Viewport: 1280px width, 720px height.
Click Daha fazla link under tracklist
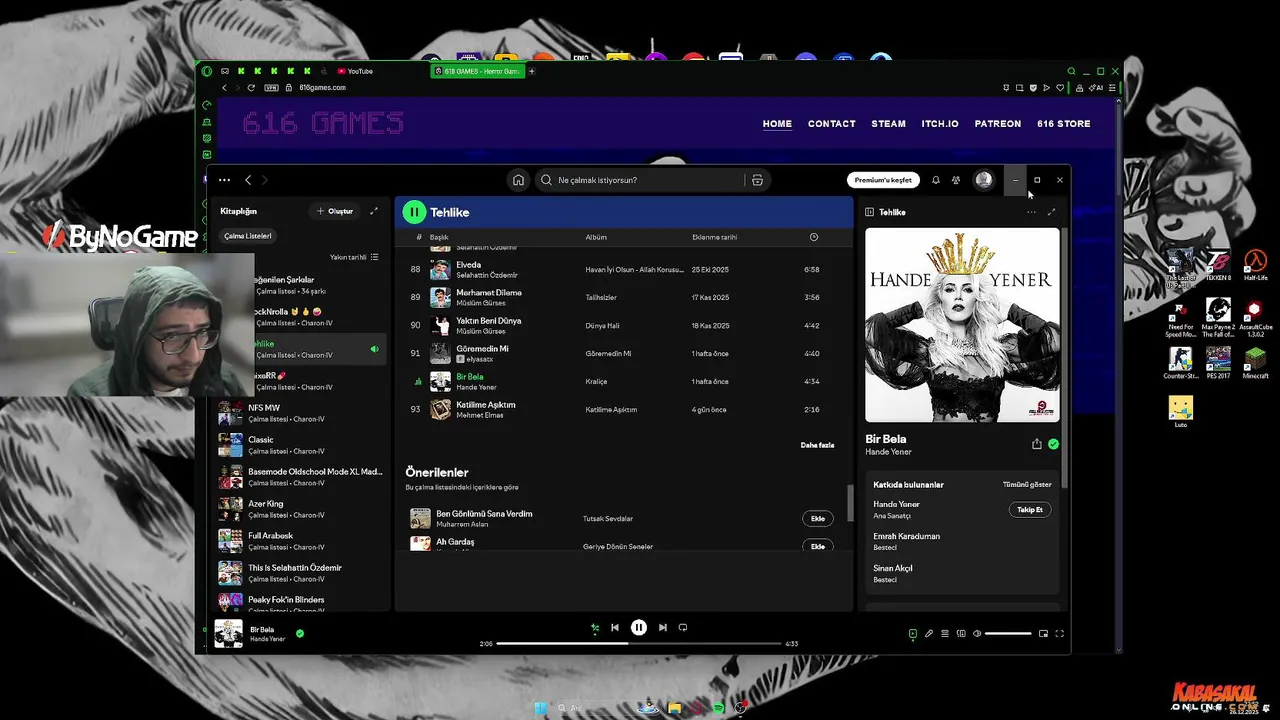817,445
